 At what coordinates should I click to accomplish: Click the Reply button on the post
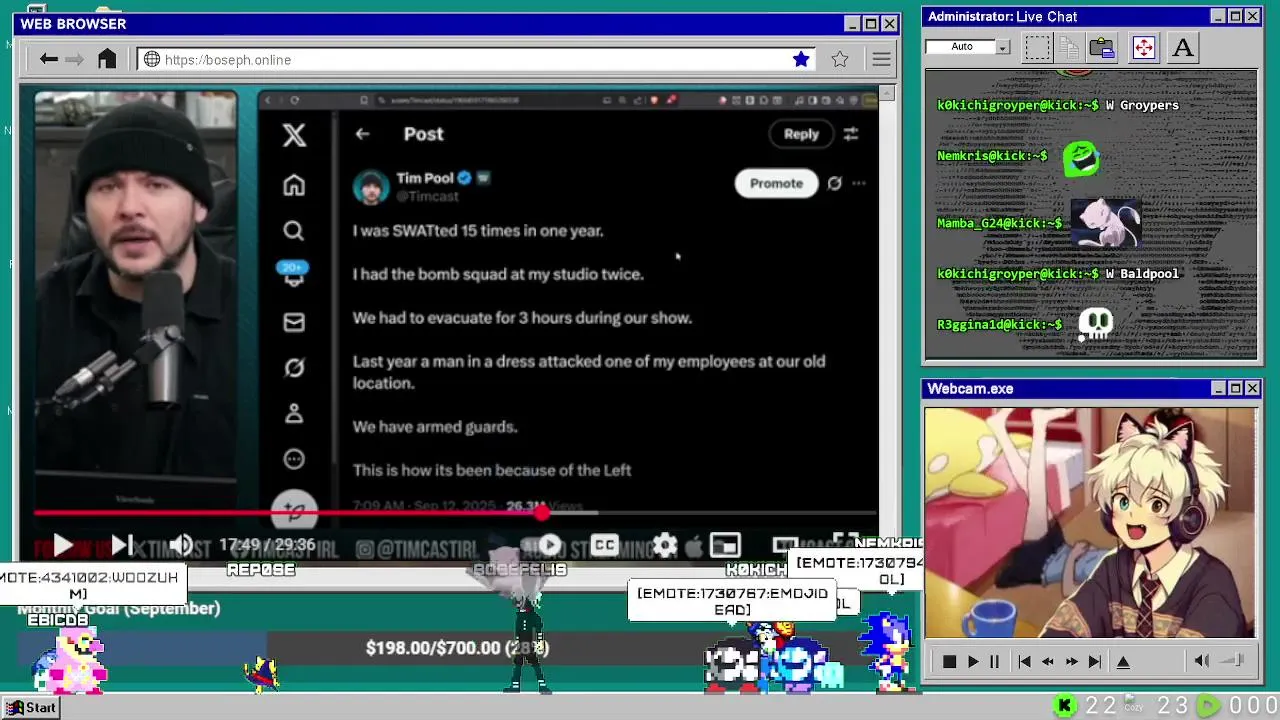[x=801, y=134]
